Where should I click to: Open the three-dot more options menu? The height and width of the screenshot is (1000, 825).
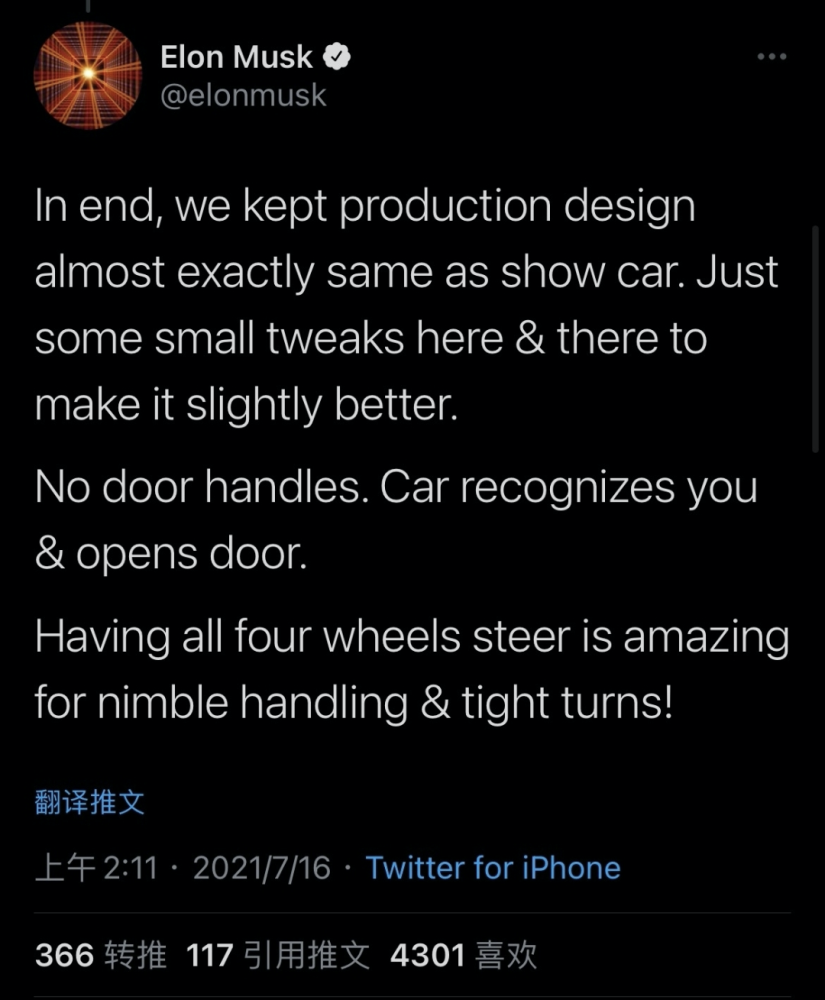pos(771,58)
